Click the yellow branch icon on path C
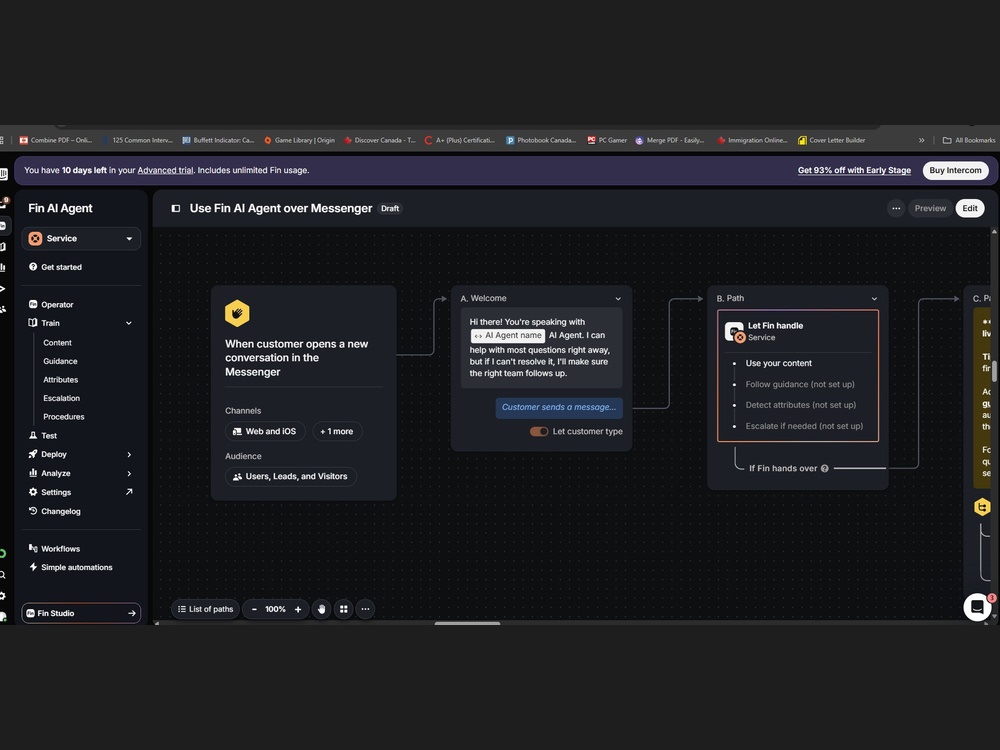 coord(982,507)
